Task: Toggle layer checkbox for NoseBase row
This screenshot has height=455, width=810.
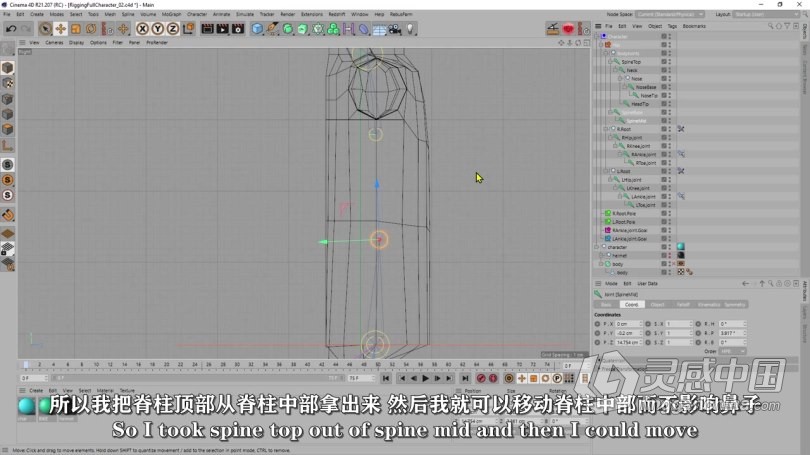Action: coord(664,87)
